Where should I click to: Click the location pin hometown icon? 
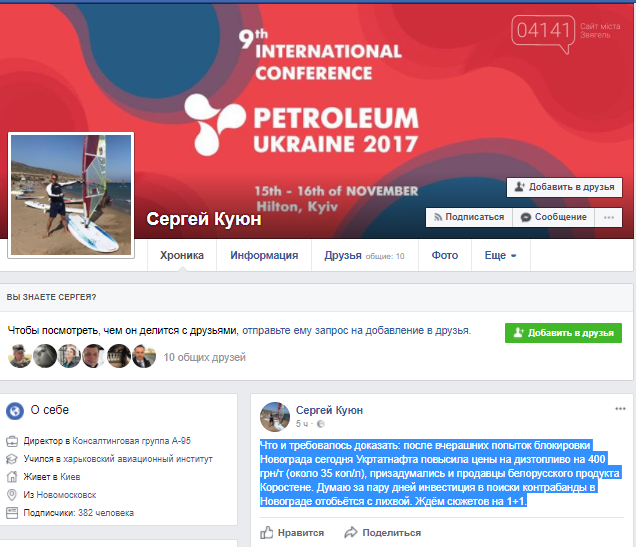point(12,495)
